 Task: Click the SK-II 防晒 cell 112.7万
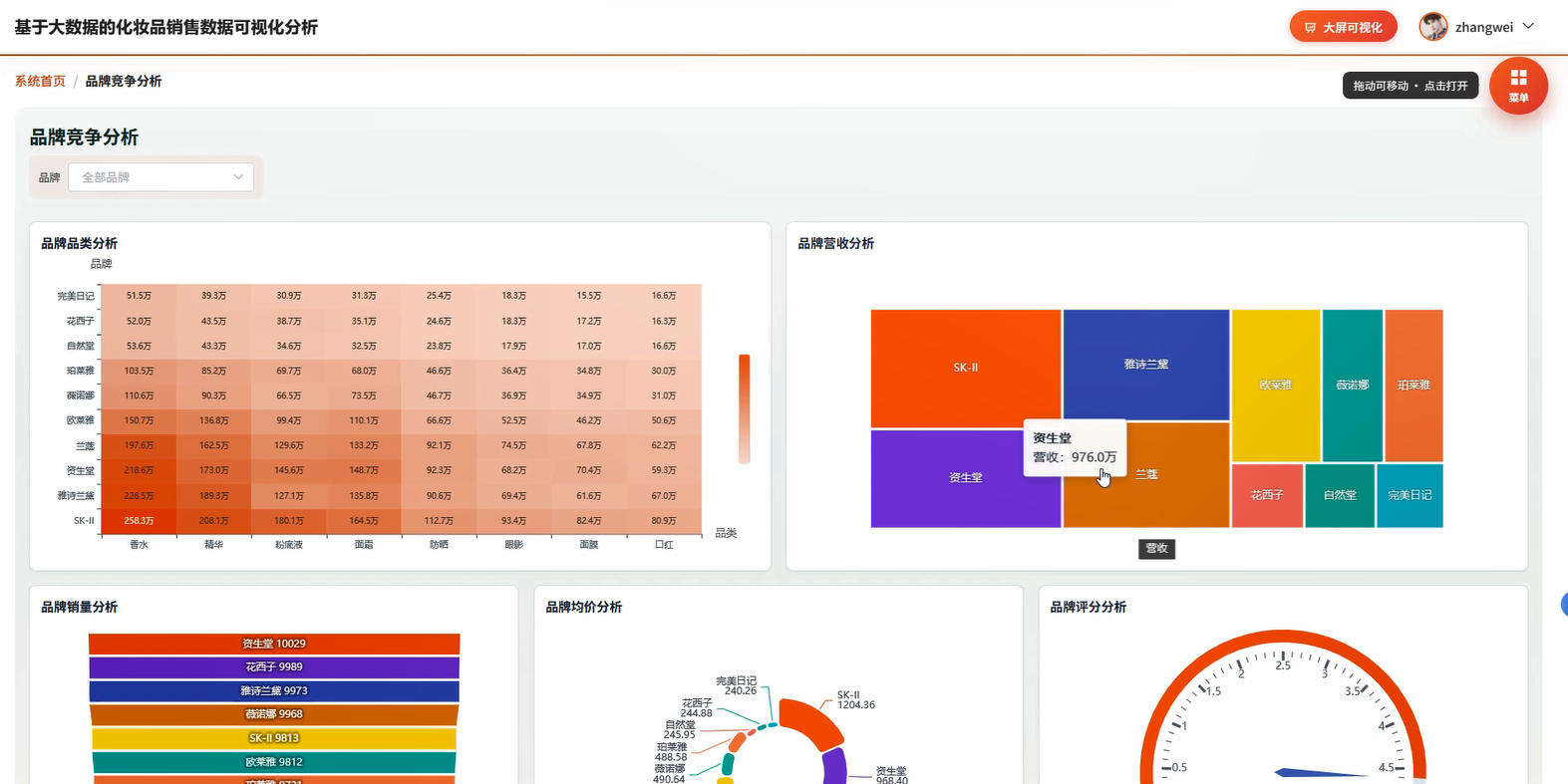(x=439, y=521)
